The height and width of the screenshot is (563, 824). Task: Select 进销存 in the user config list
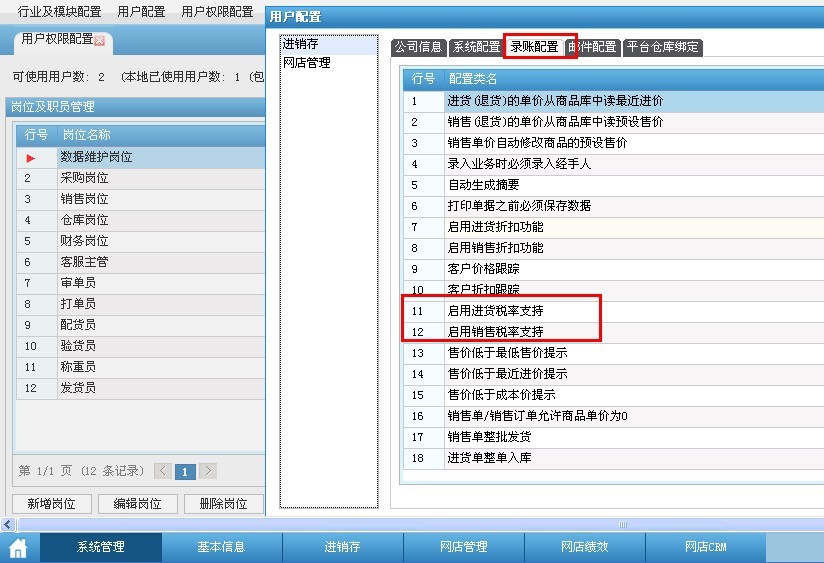[x=329, y=44]
